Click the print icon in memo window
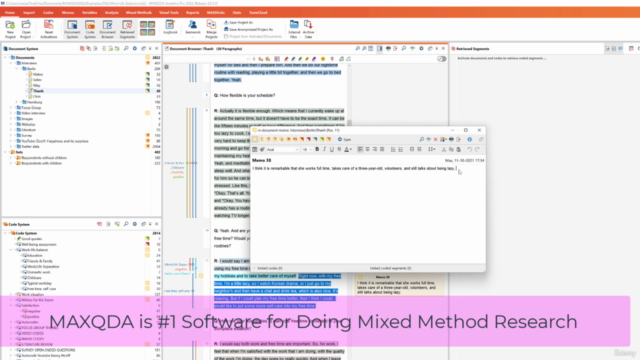This screenshot has width=640, height=360. (x=451, y=139)
